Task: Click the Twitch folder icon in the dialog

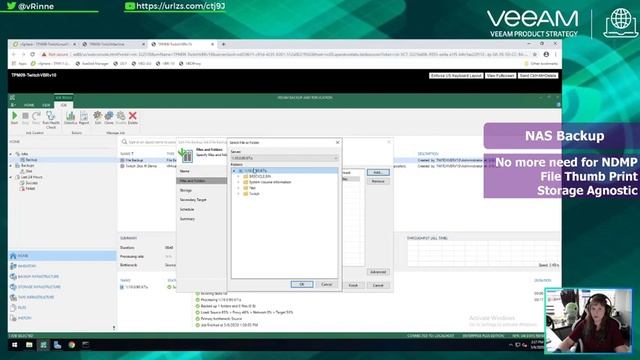Action: tap(246, 193)
